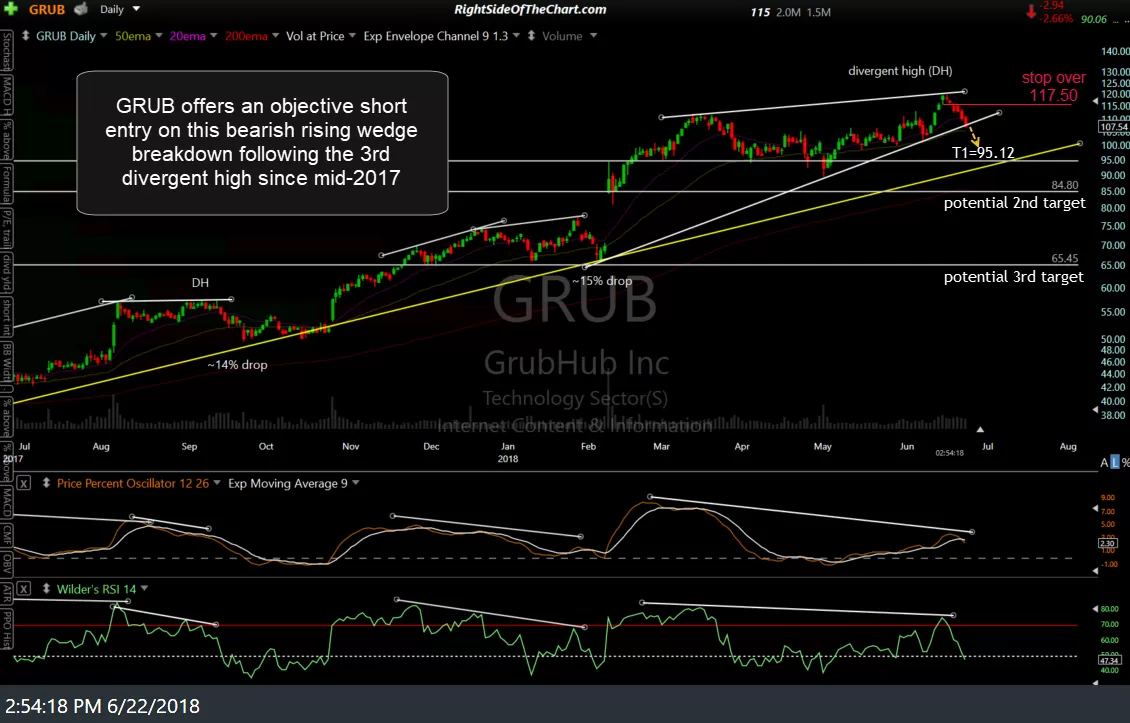This screenshot has height=723, width=1130.
Task: Click move arrows icon beside Wilder's RSI
Action: click(x=46, y=589)
